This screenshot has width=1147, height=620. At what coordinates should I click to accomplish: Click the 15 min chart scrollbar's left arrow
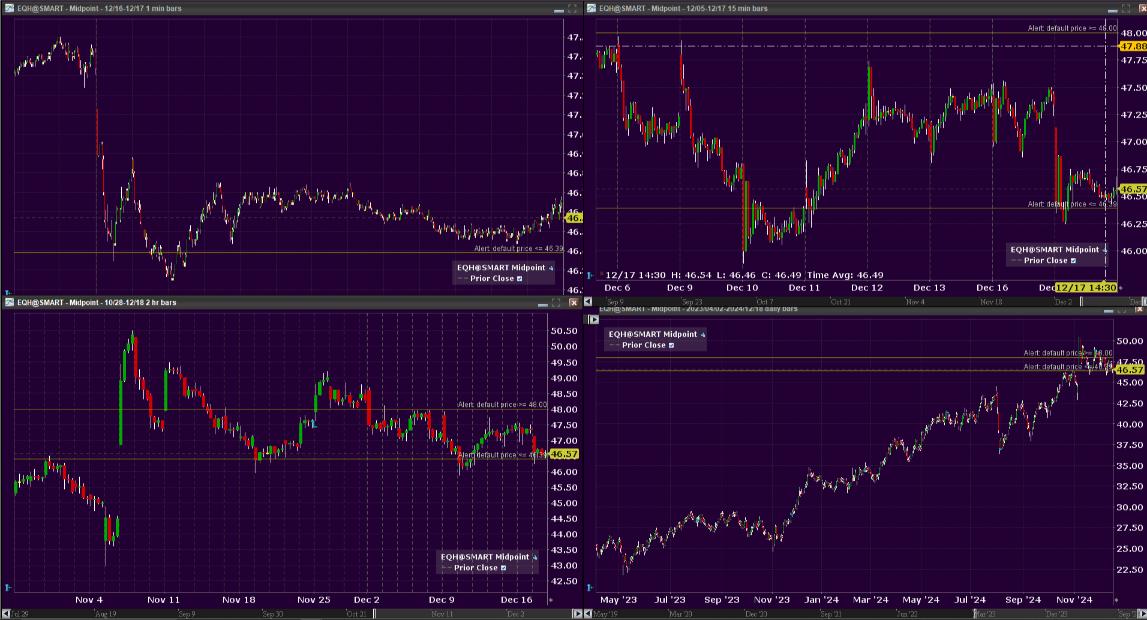[588, 301]
